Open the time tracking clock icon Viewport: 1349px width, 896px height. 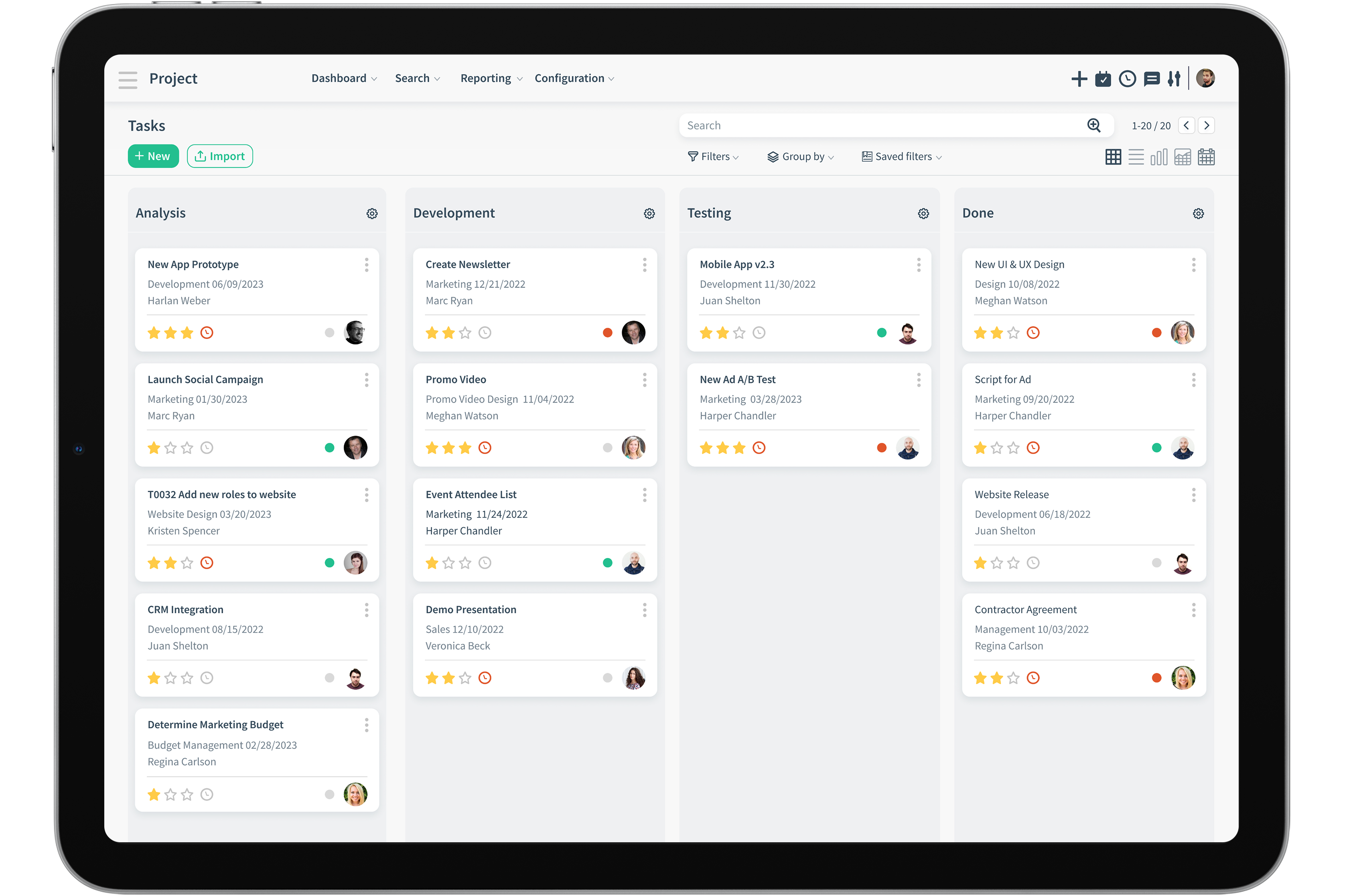(x=1127, y=79)
